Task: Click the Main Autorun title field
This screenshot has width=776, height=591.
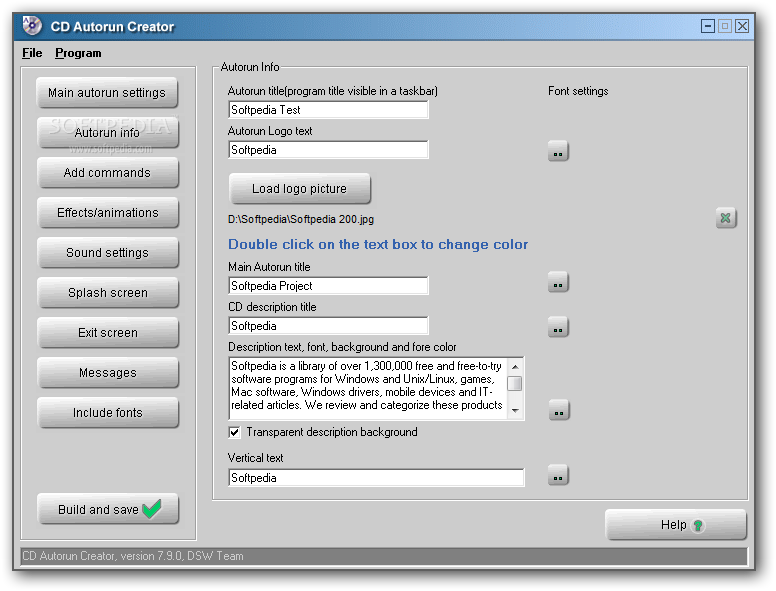Action: pos(328,286)
